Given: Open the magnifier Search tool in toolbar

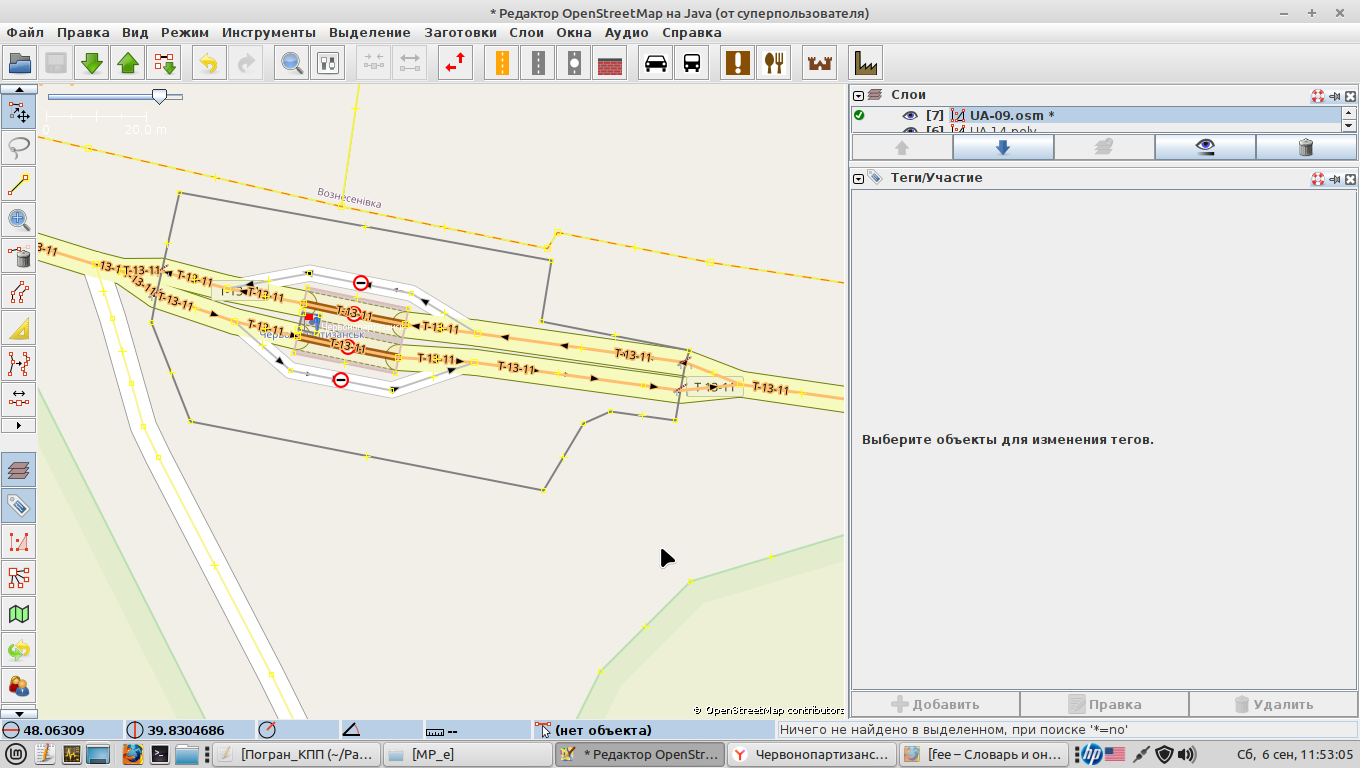Looking at the screenshot, I should click(x=292, y=64).
